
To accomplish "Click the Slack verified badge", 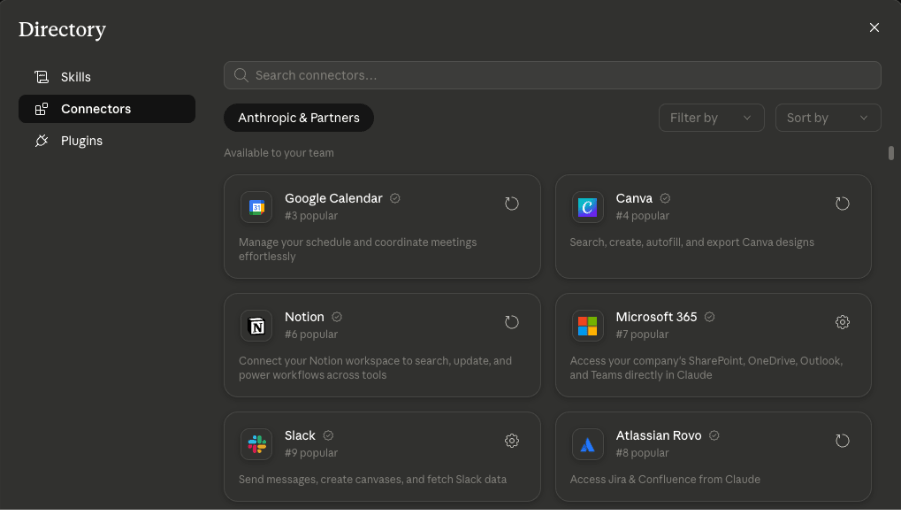I will pyautogui.click(x=328, y=435).
